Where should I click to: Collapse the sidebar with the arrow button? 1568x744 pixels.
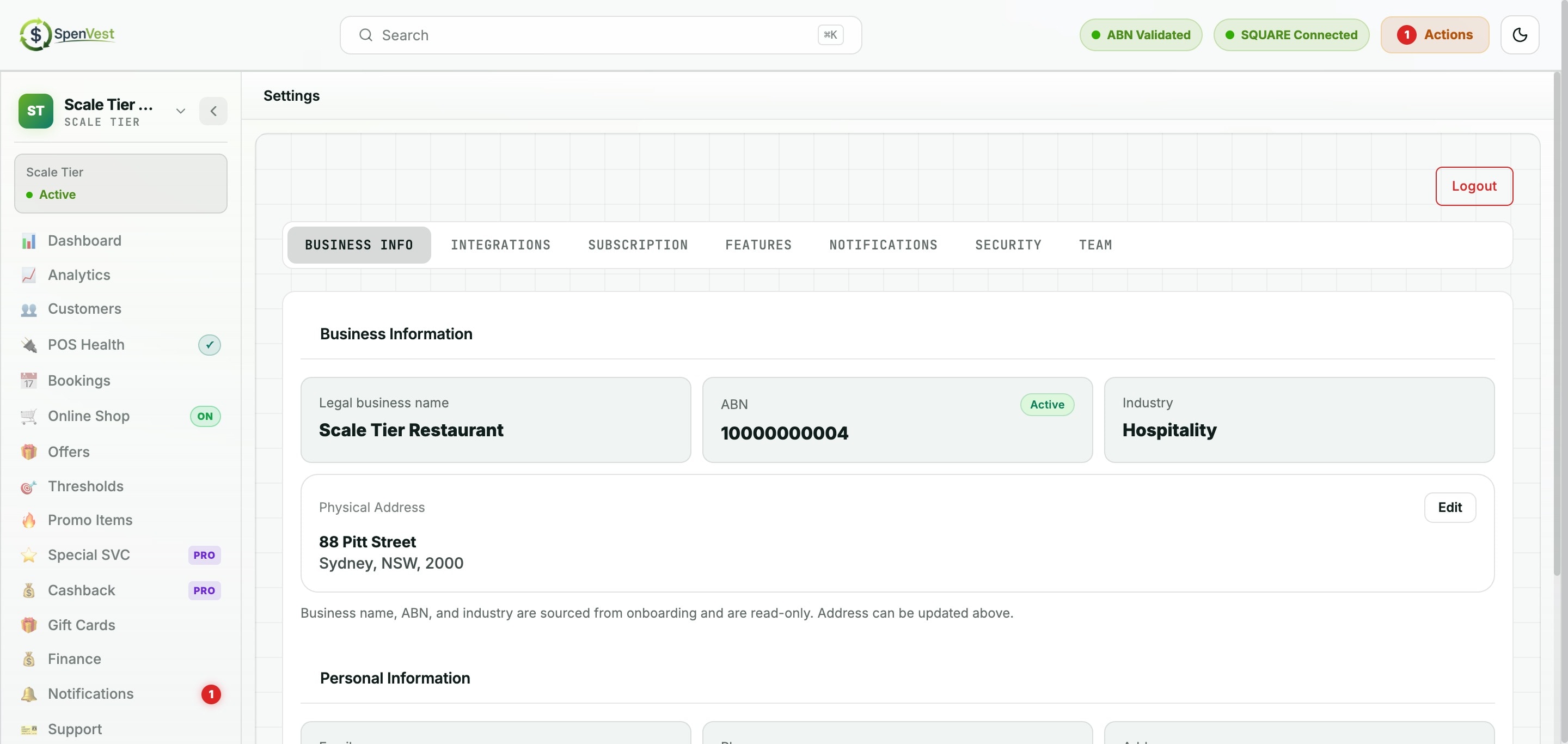click(x=213, y=111)
